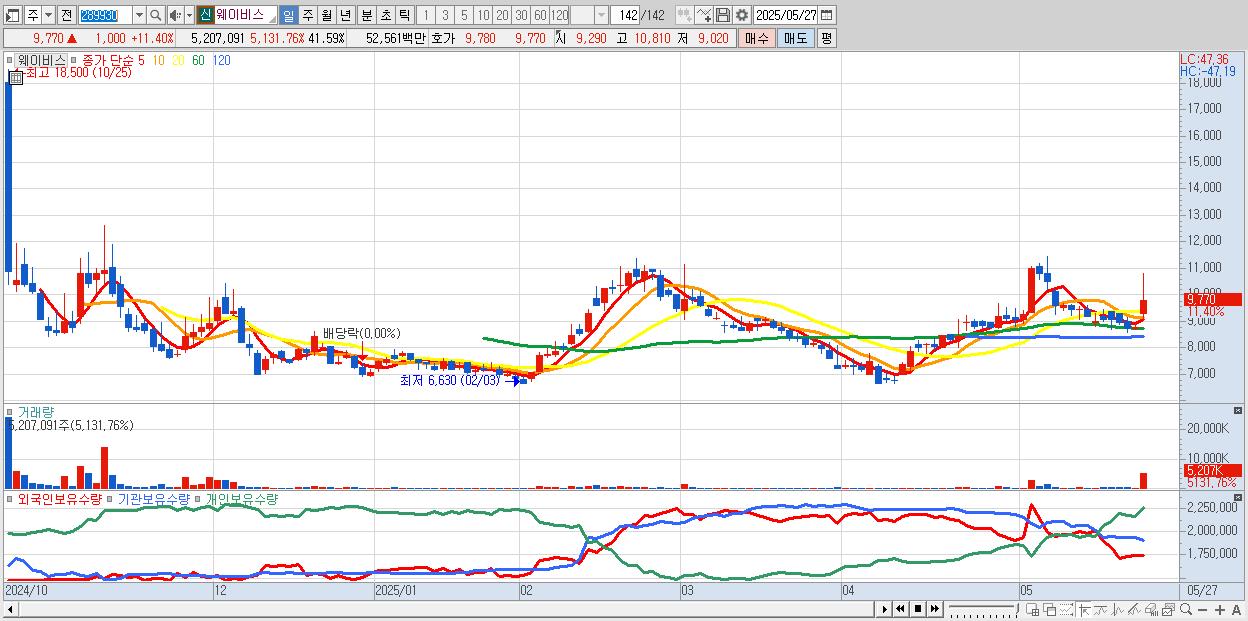Toggle the 개인보유수량 indicator checkbox
1248x621 pixels.
coord(199,498)
